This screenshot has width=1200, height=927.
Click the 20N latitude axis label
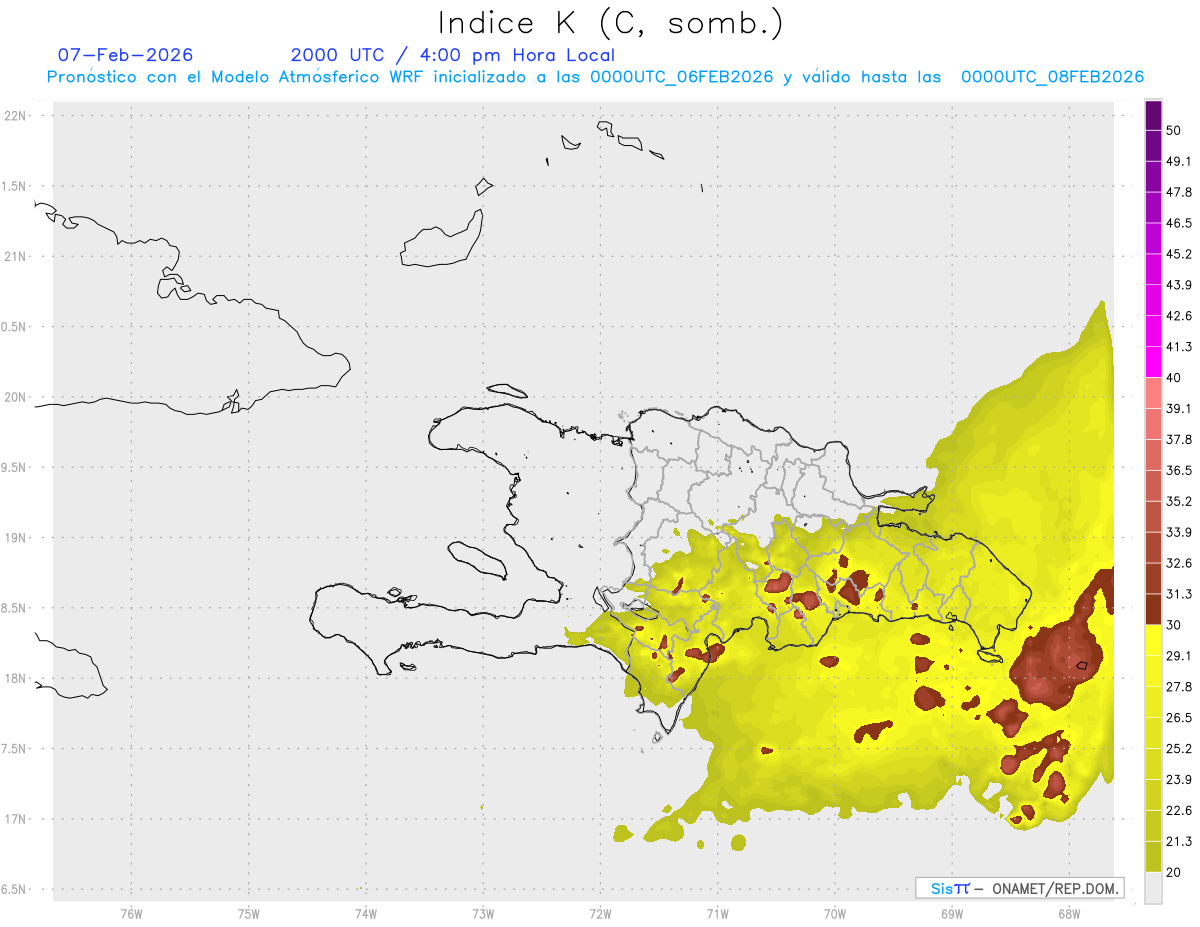point(17,397)
